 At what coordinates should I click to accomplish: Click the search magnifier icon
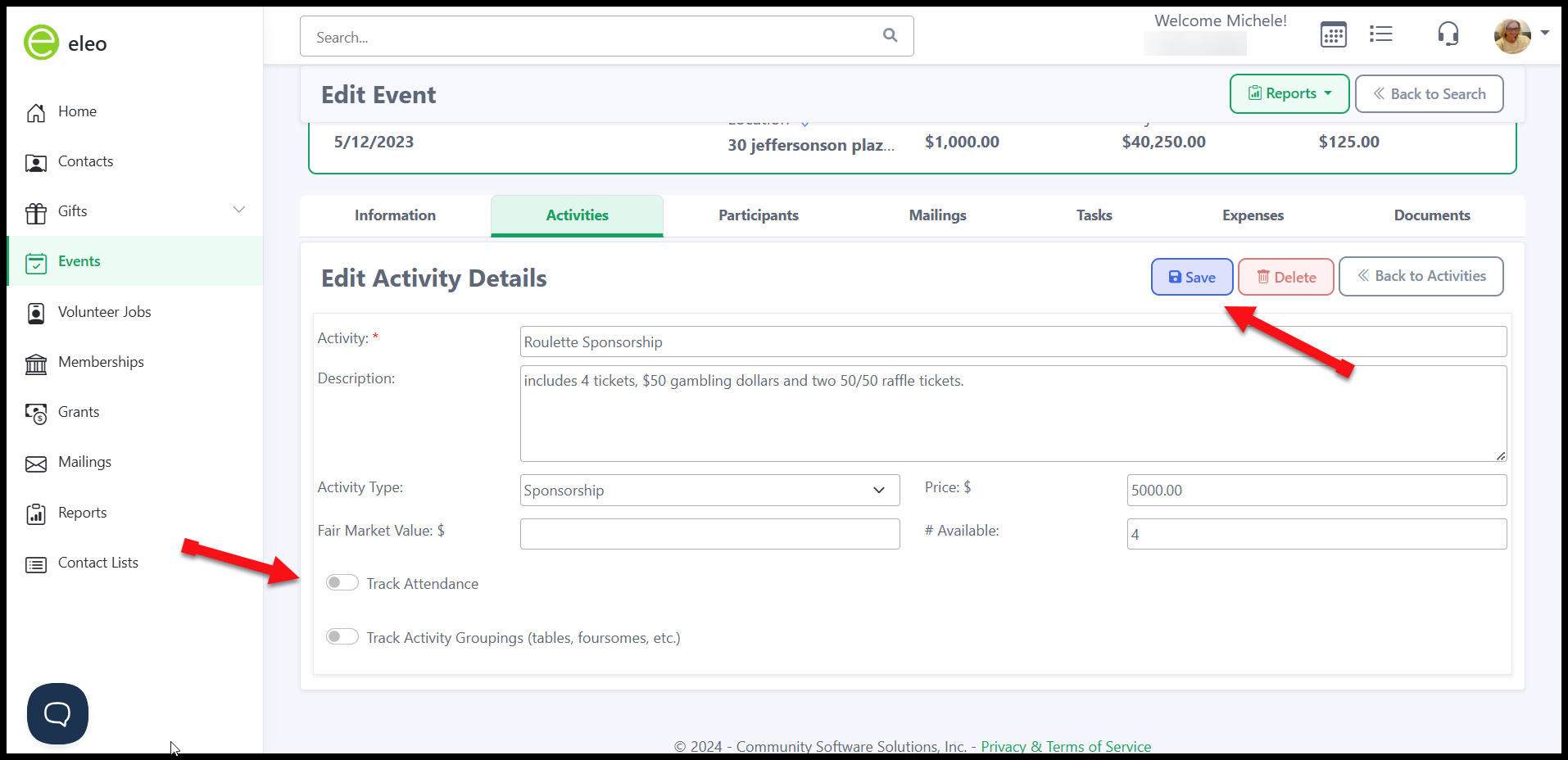click(x=890, y=35)
